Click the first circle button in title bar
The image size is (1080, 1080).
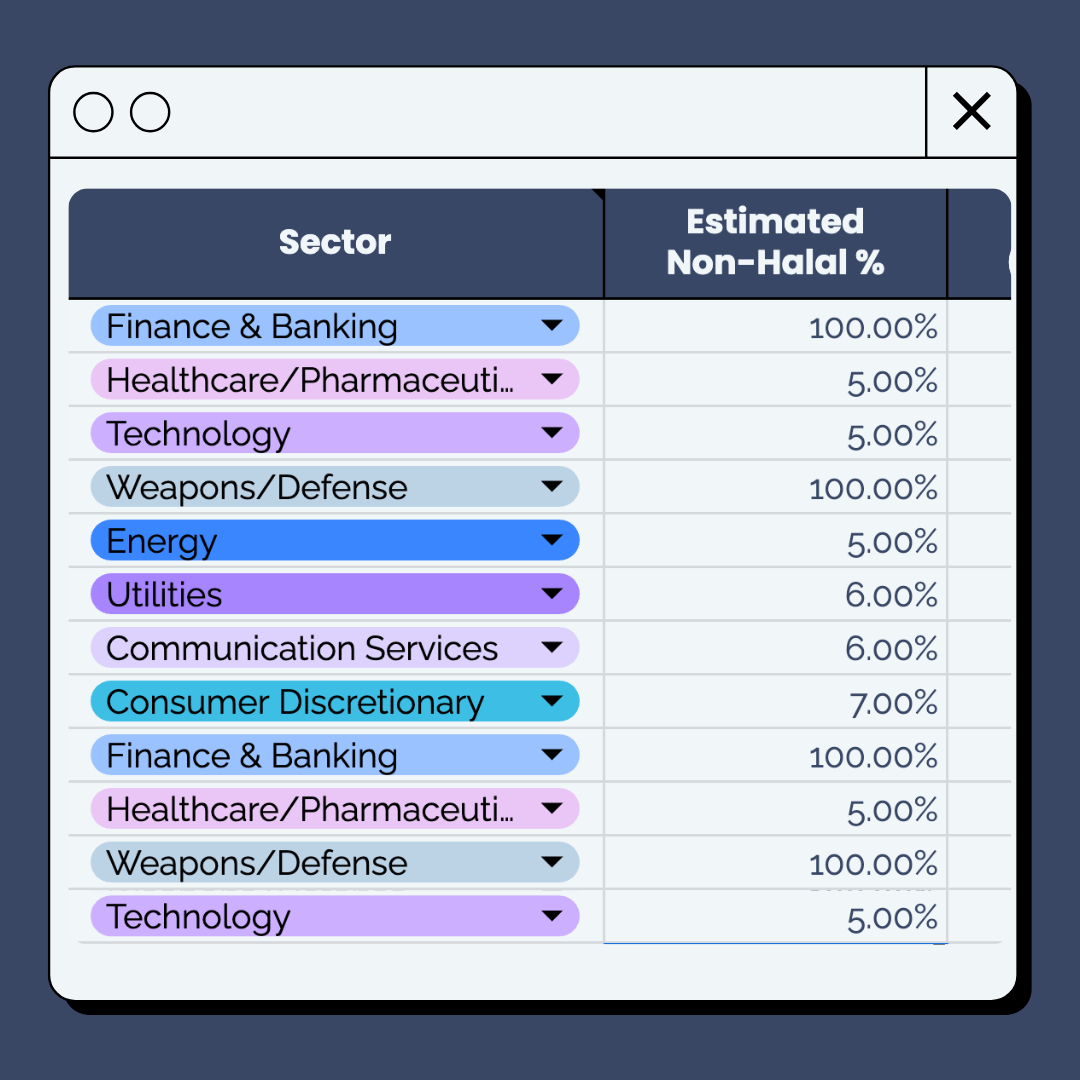[x=93, y=112]
